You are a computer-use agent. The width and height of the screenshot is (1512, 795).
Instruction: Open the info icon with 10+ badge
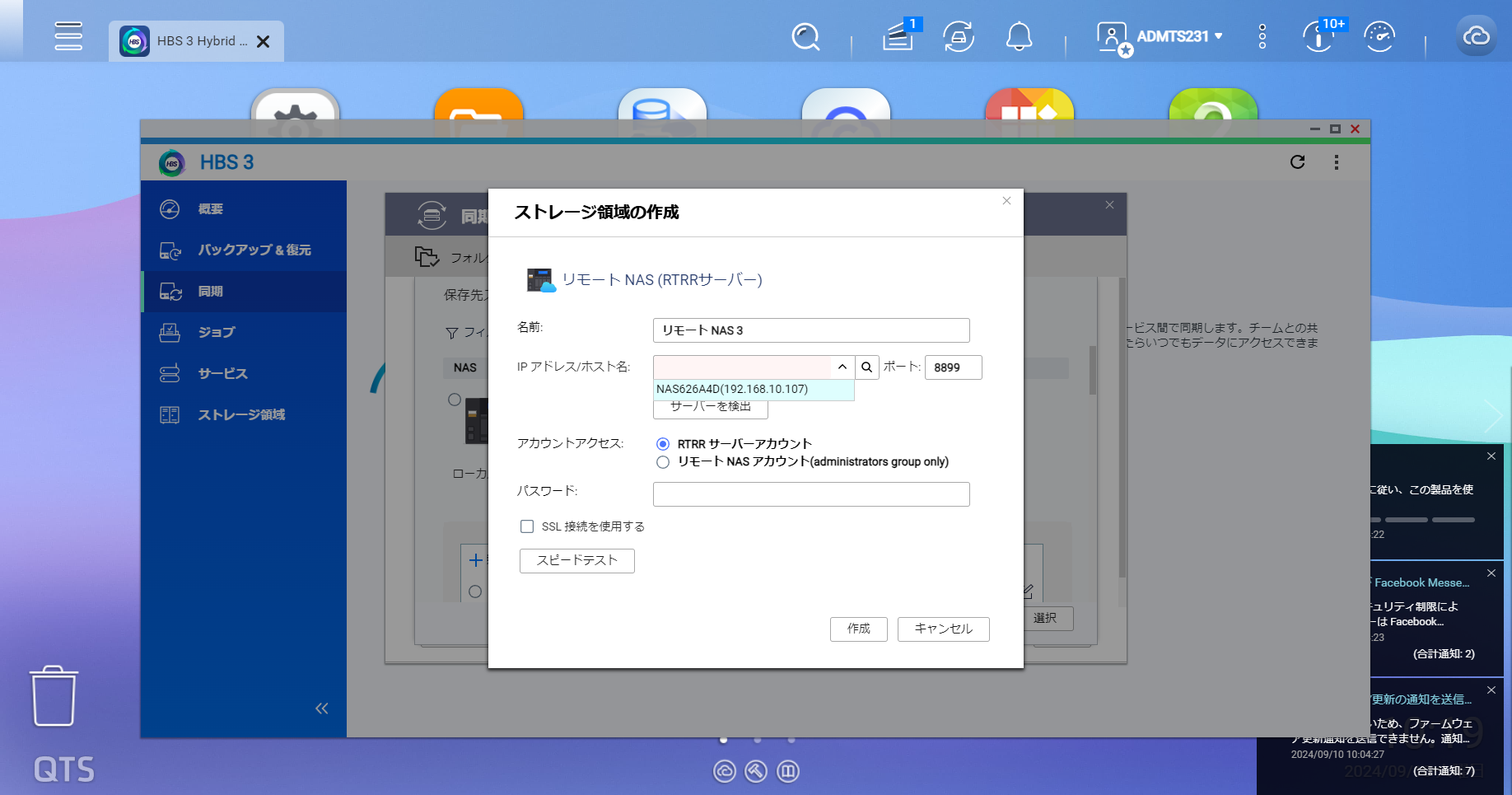tap(1320, 36)
